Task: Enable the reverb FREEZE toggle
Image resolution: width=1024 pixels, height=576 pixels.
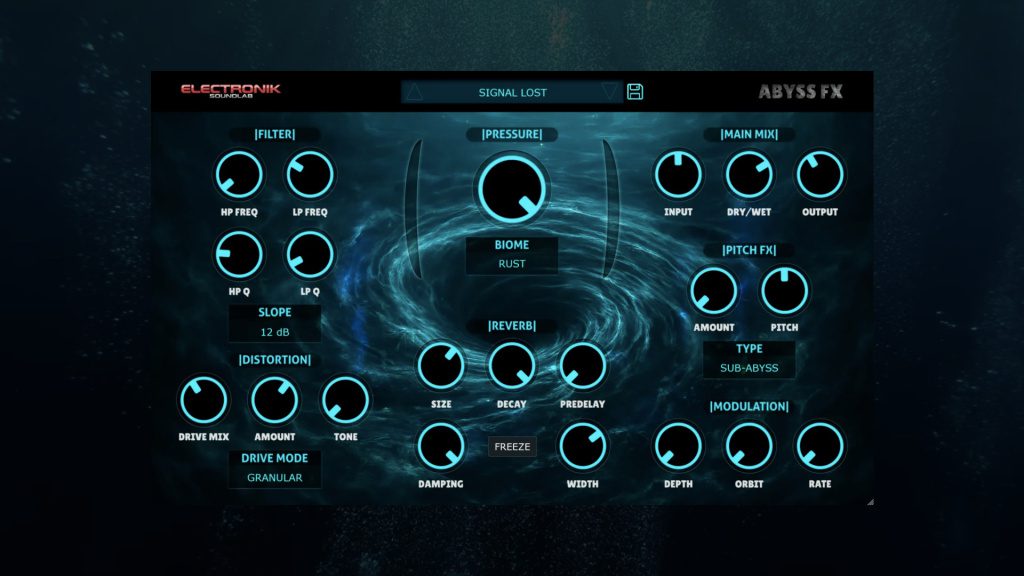Action: (512, 447)
